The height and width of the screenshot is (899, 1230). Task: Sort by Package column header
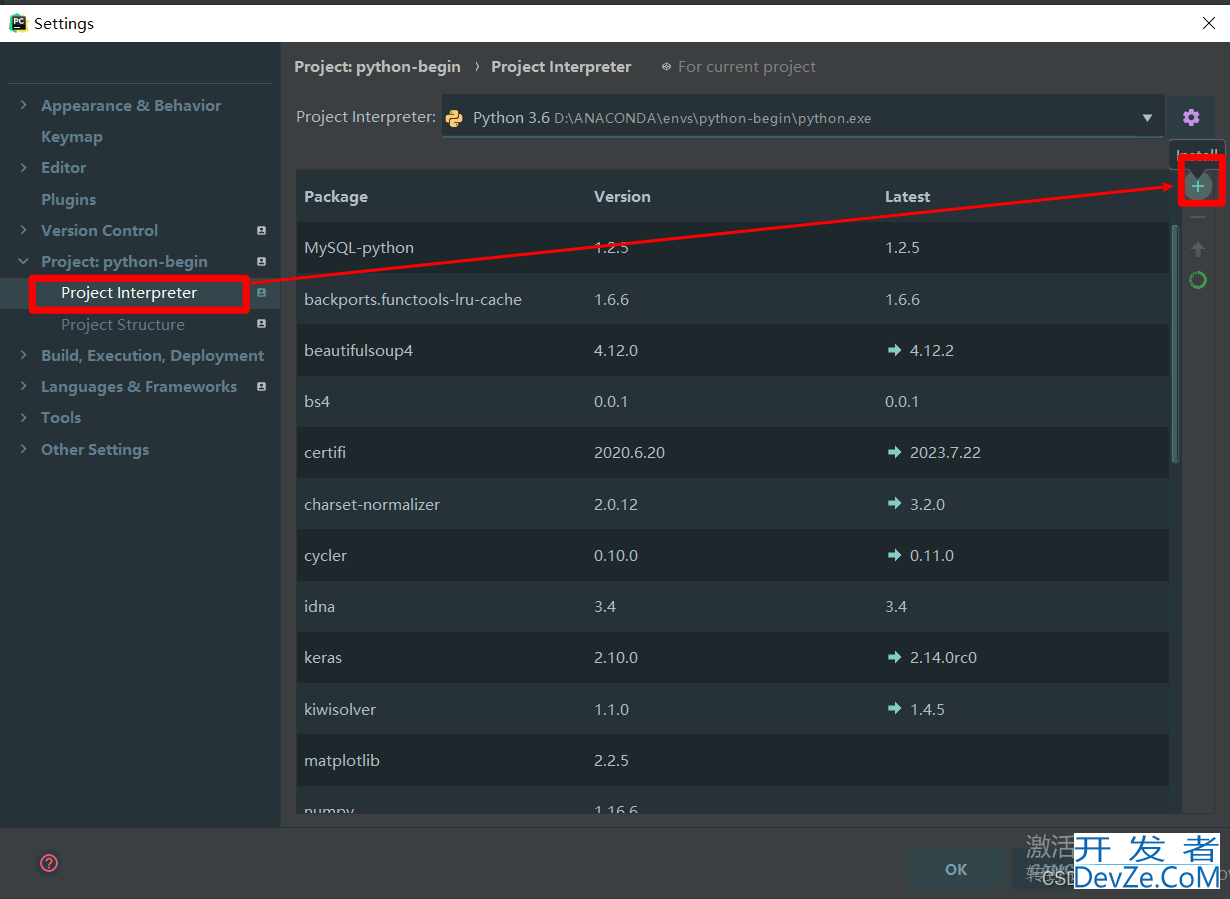click(336, 197)
